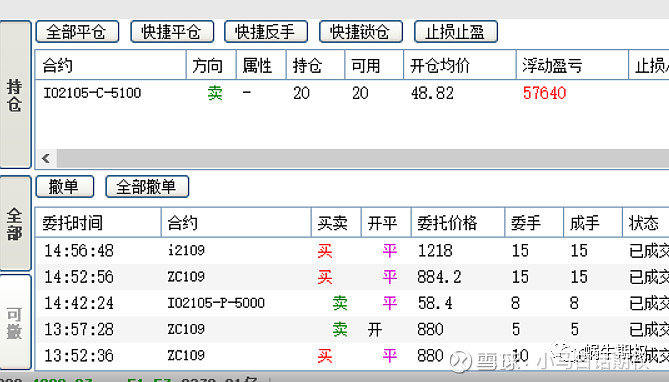Image resolution: width=669 pixels, height=382 pixels.
Task: Select the 14:56:48 i2109 order row
Action: [x=352, y=251]
